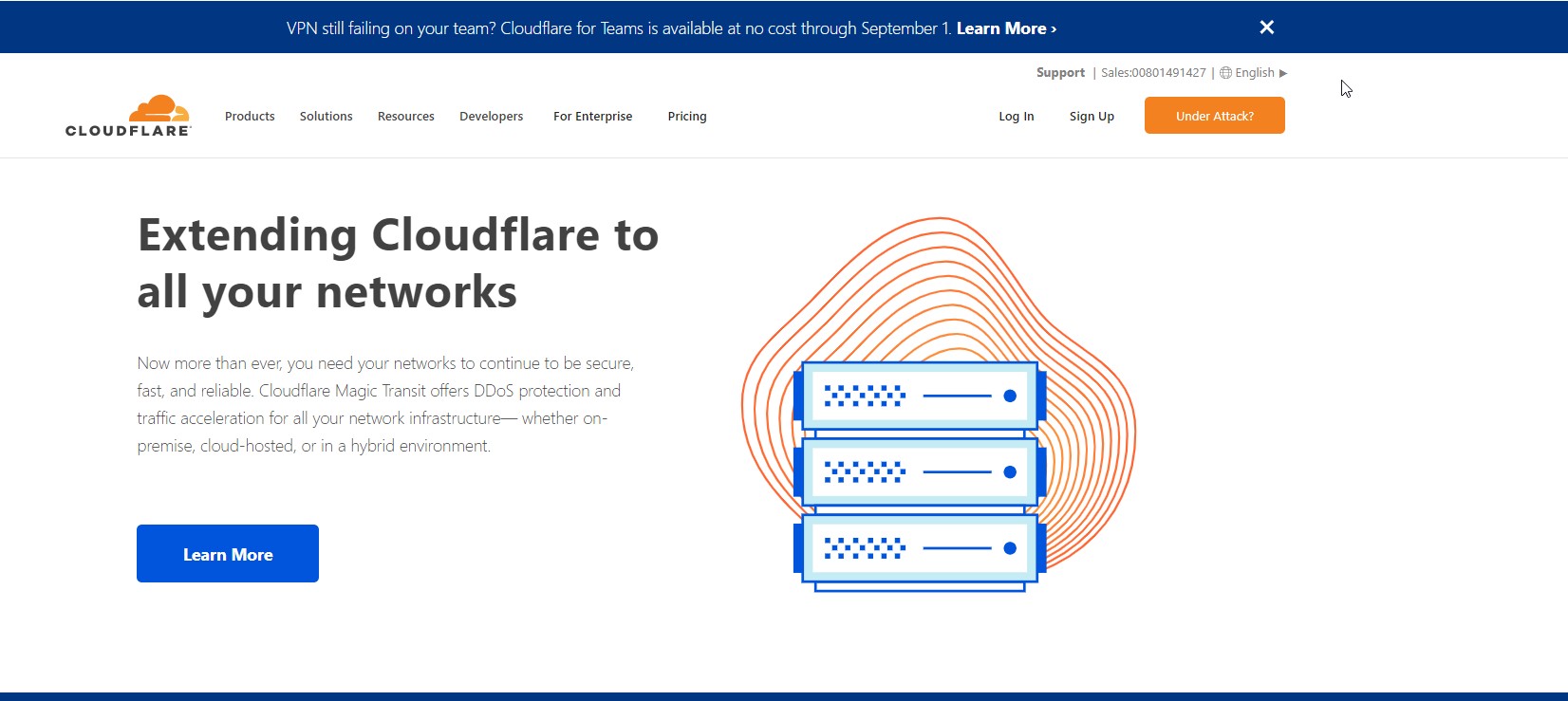Click the VPN still failing banner text
This screenshot has width=1568, height=701.
(x=619, y=28)
